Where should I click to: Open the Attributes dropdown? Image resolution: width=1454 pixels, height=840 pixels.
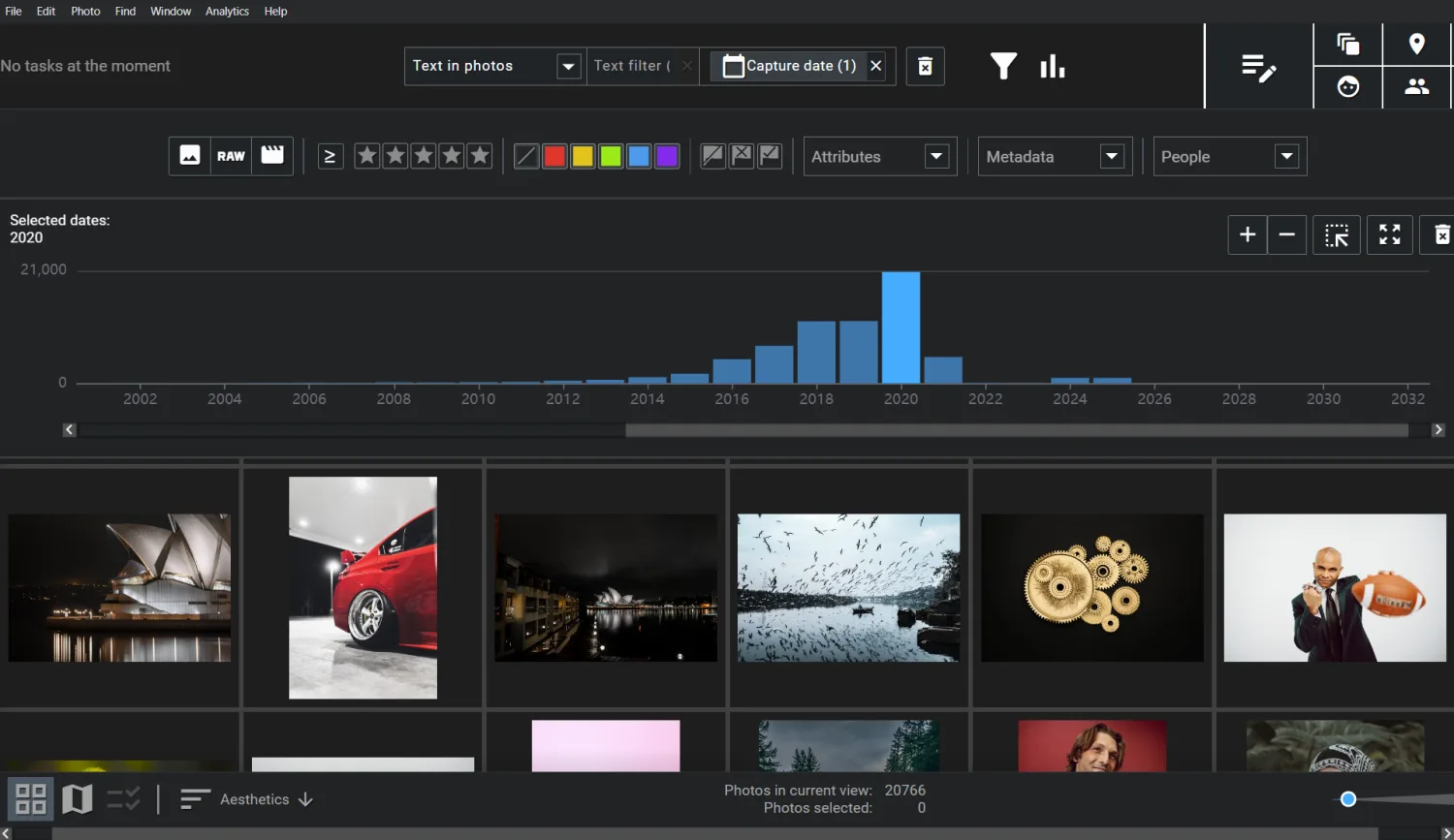tap(880, 156)
